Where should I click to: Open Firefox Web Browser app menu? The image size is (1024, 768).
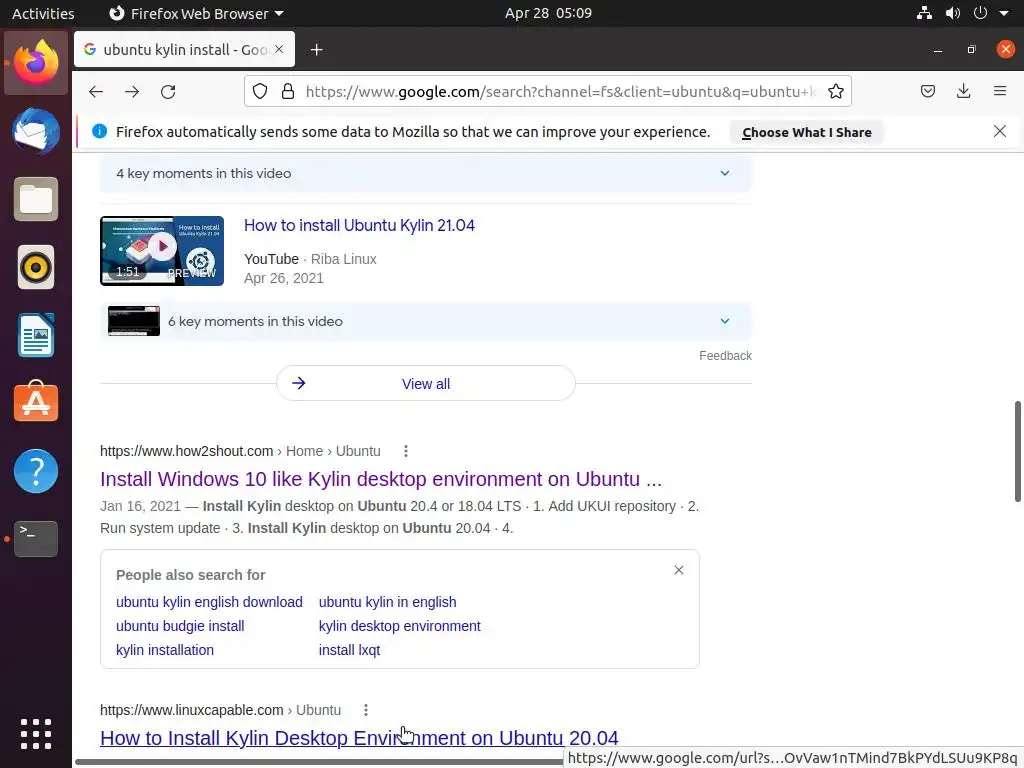[x=197, y=13]
